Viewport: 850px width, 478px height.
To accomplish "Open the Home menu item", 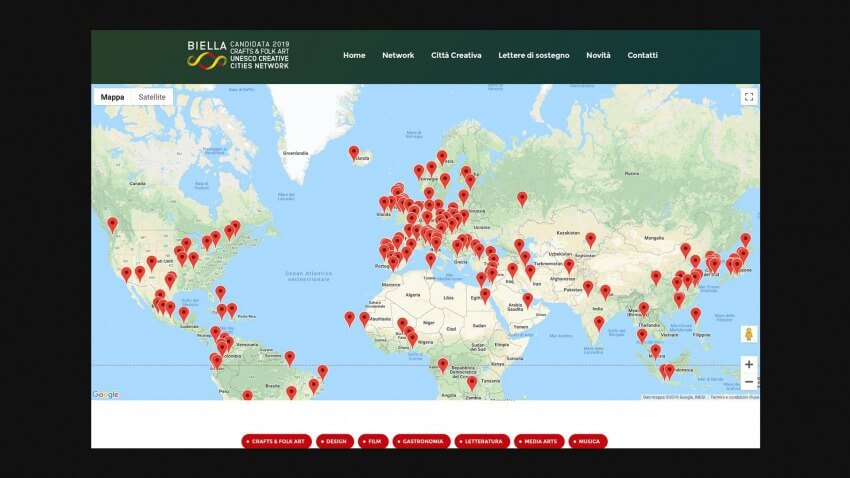I will pos(354,55).
